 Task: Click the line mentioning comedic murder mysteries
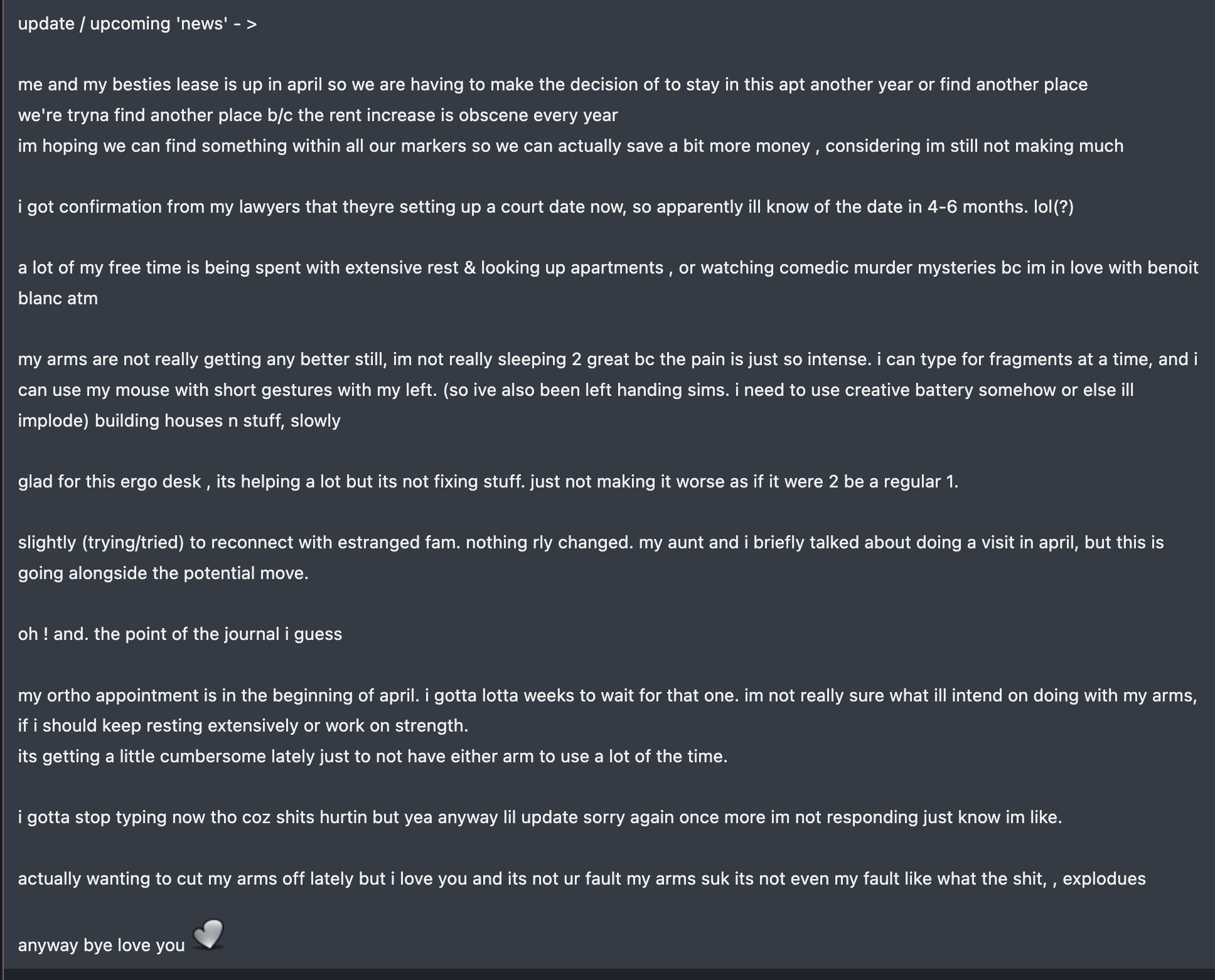tap(607, 268)
